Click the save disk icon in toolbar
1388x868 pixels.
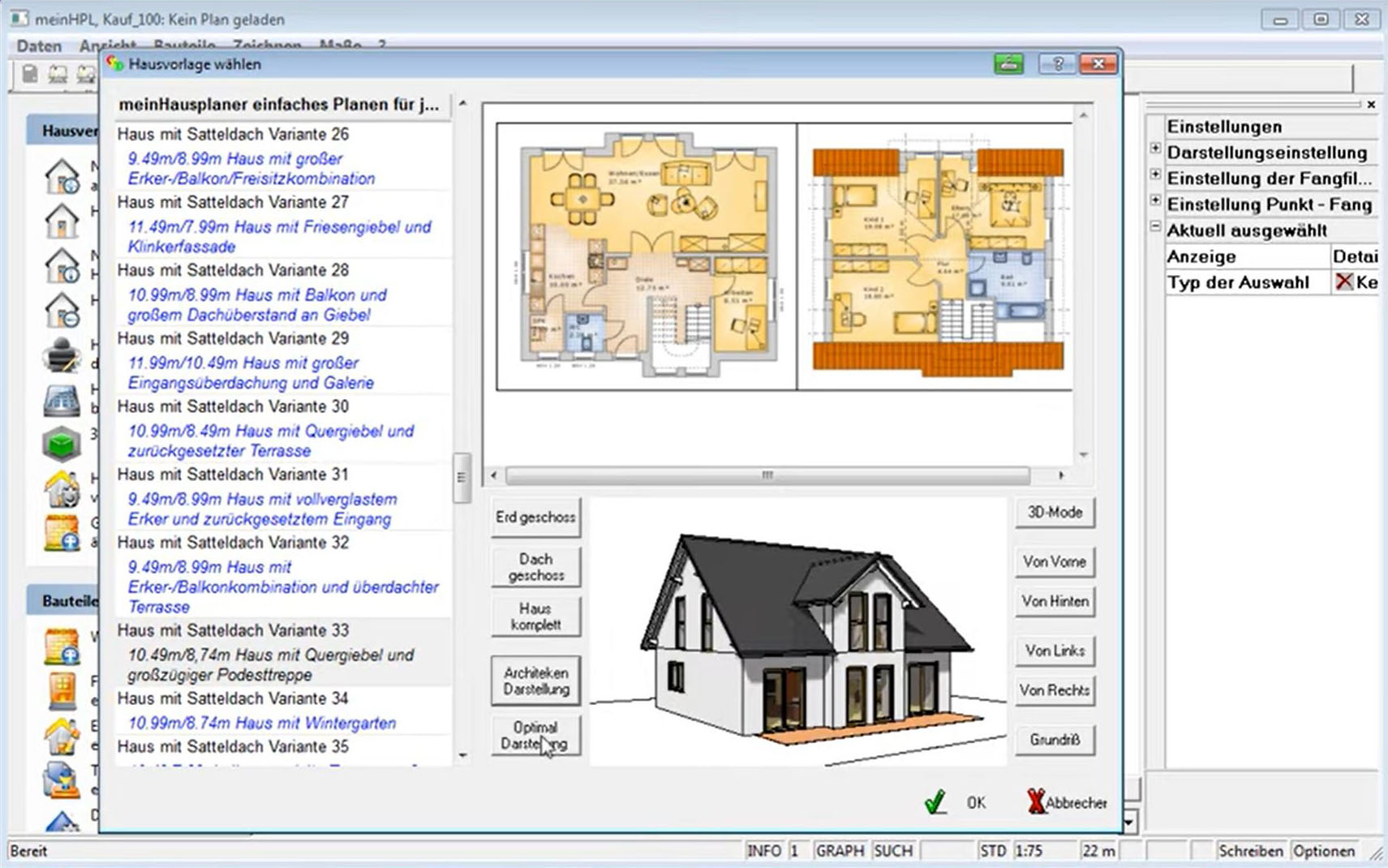click(30, 75)
